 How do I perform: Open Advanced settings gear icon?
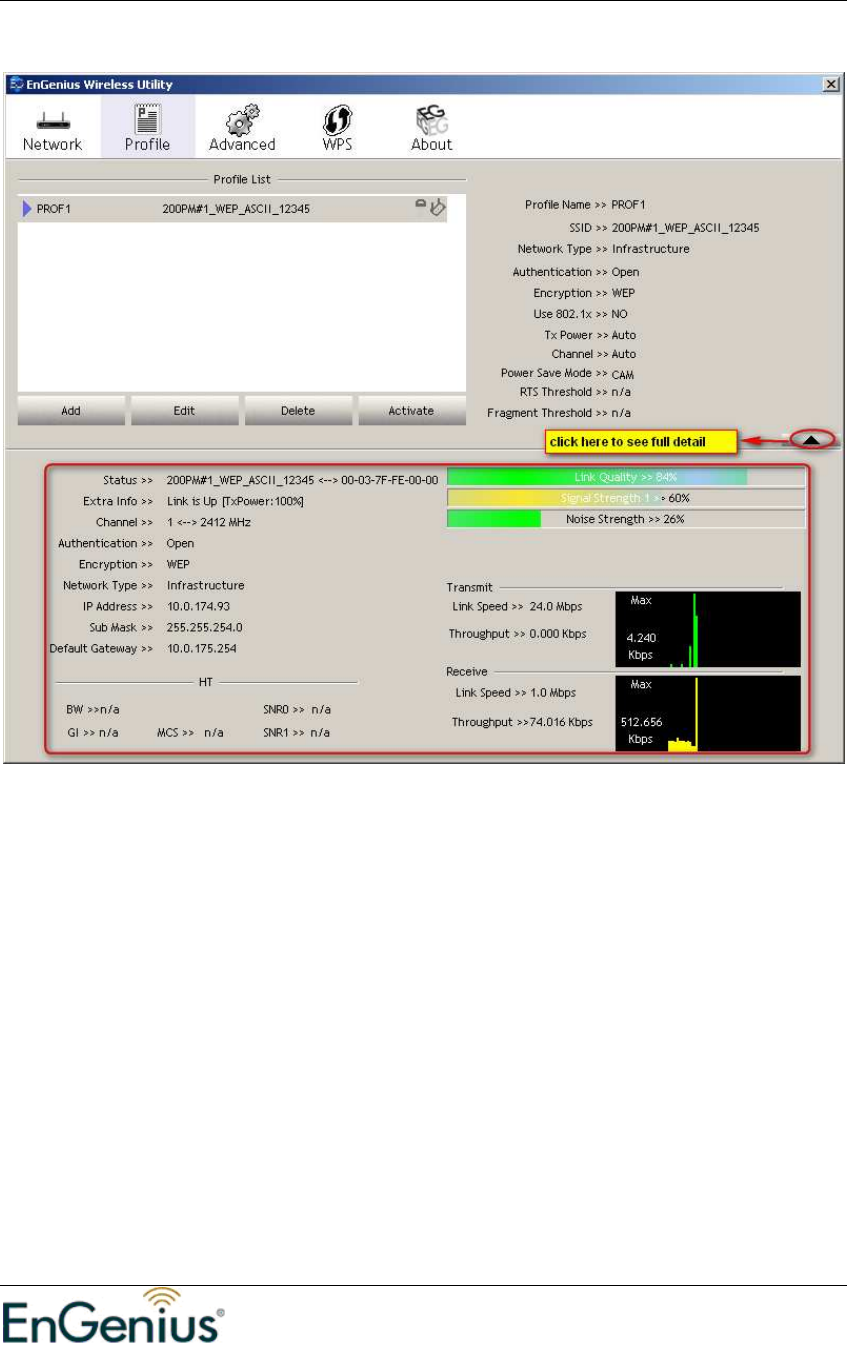pyautogui.click(x=242, y=119)
